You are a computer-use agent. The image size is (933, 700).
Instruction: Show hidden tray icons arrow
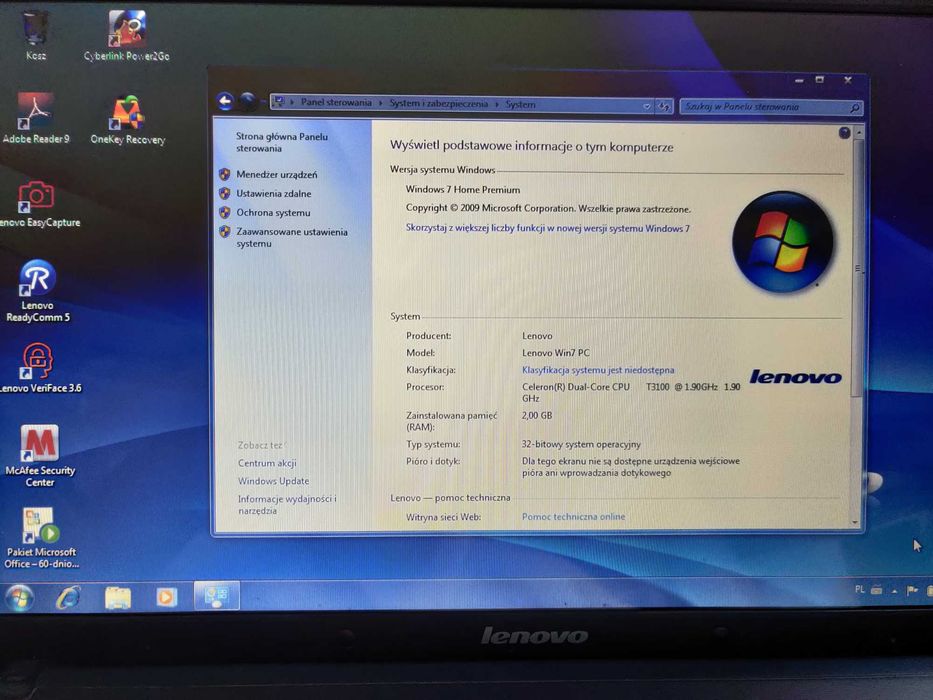coord(894,591)
